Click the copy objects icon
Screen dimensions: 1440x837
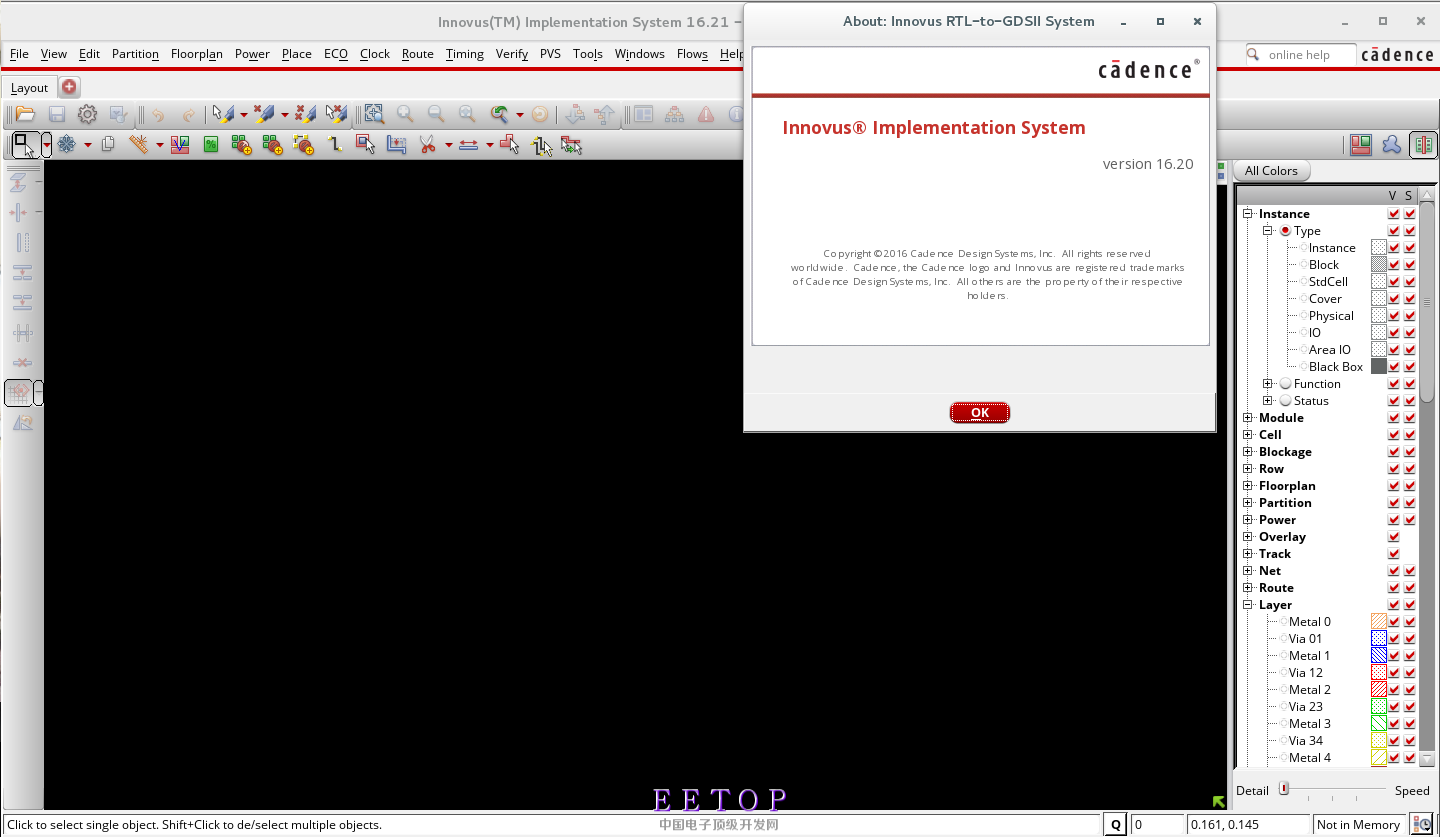point(108,145)
